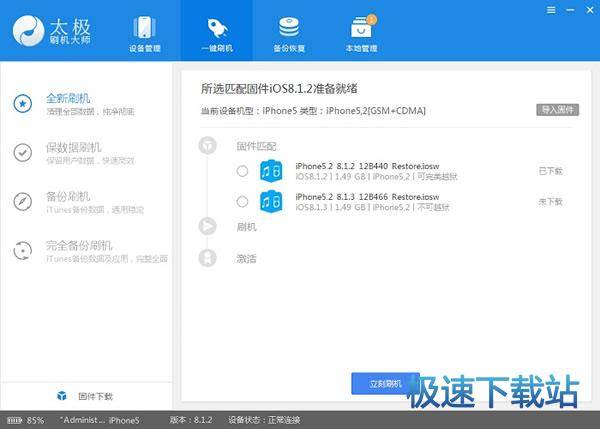600x429 pixels.
Task: Click the 未下载 status label
Action: pos(551,202)
